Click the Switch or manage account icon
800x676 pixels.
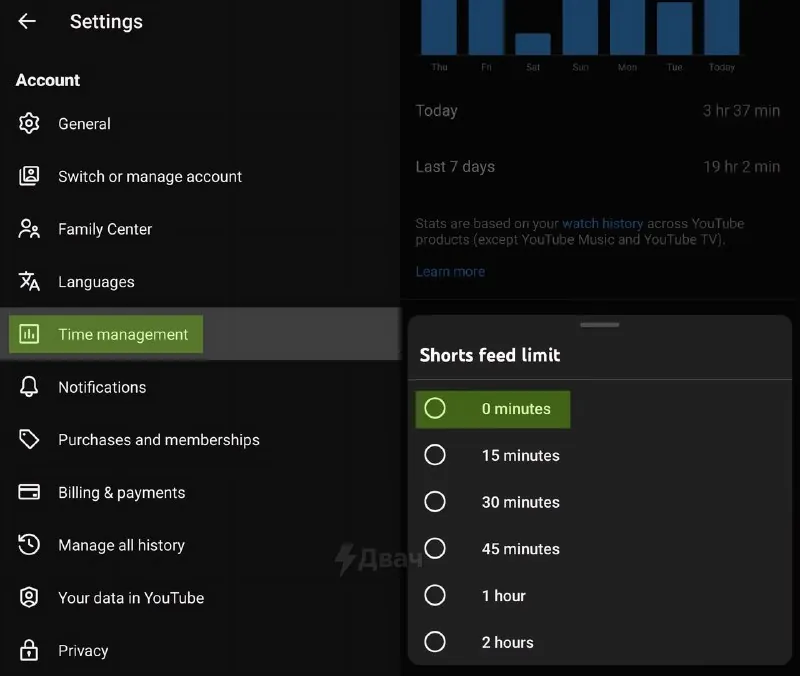pyautogui.click(x=29, y=176)
